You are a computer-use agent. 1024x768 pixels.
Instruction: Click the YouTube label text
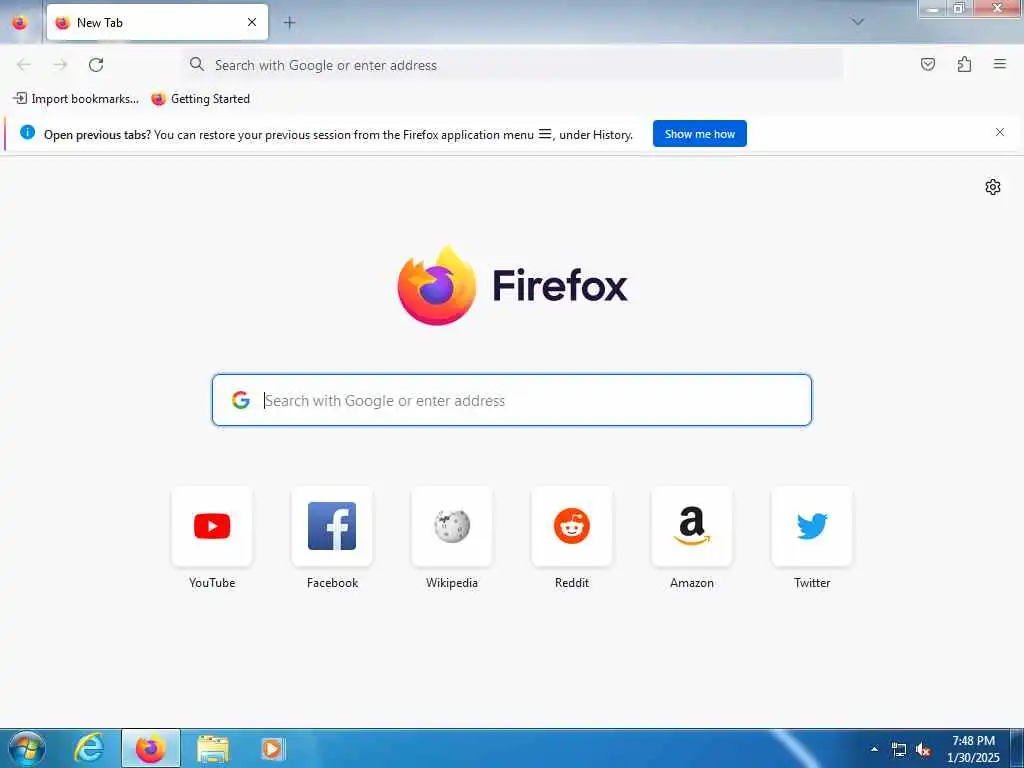pos(212,583)
